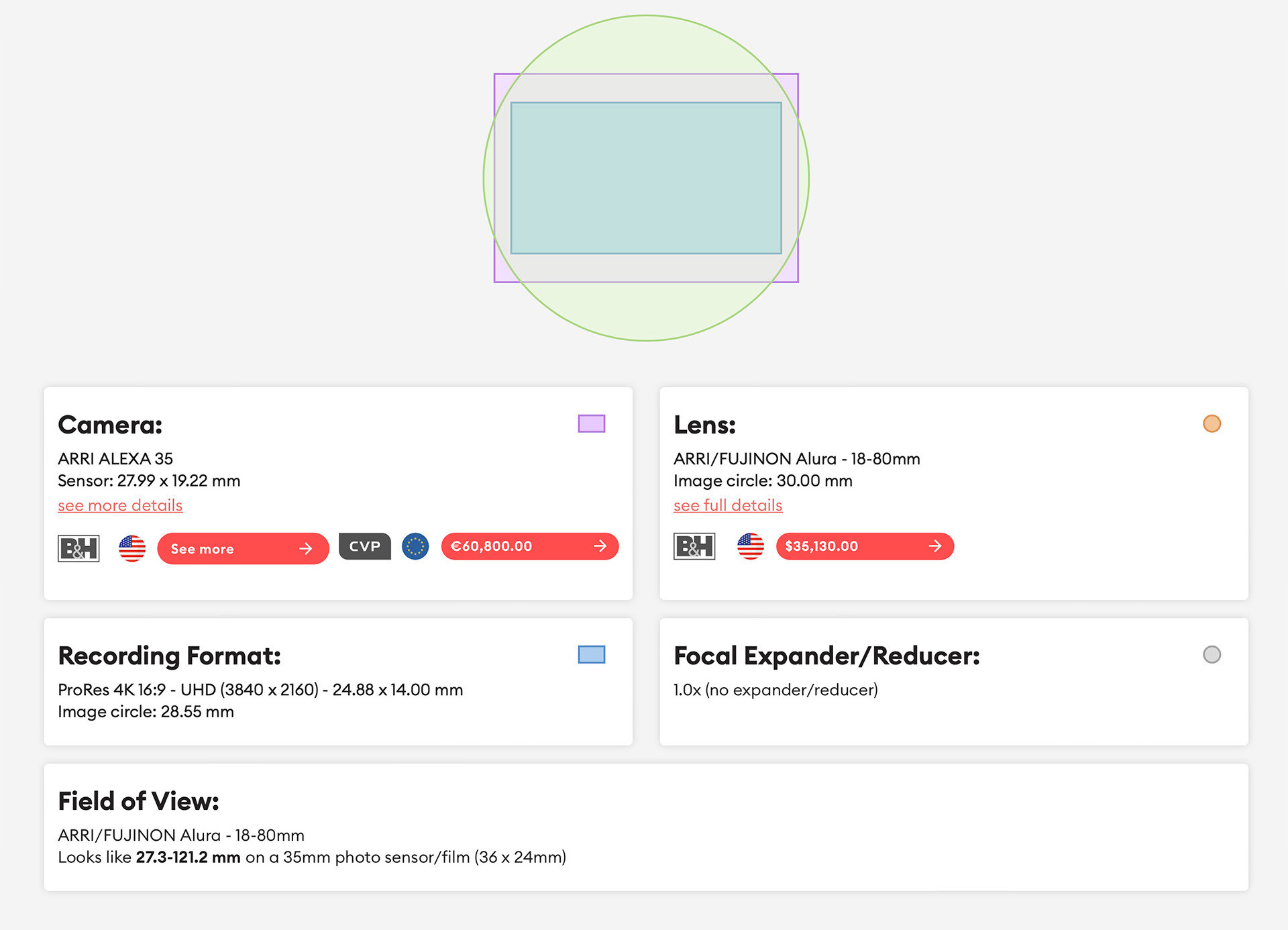Click the teal recording format rectangle in the diagram

[x=646, y=178]
